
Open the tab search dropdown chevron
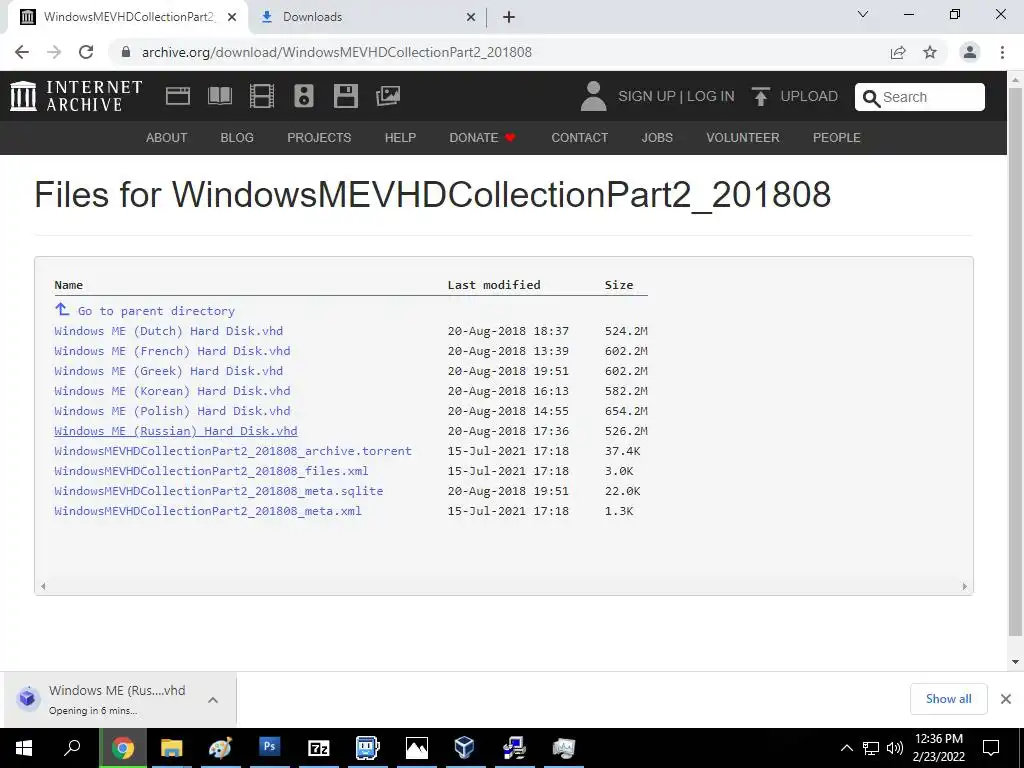pos(863,14)
